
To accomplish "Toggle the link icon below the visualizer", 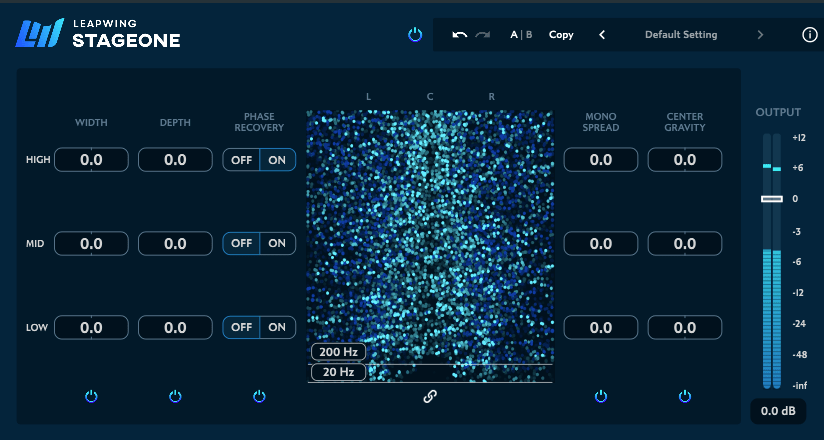I will (430, 396).
